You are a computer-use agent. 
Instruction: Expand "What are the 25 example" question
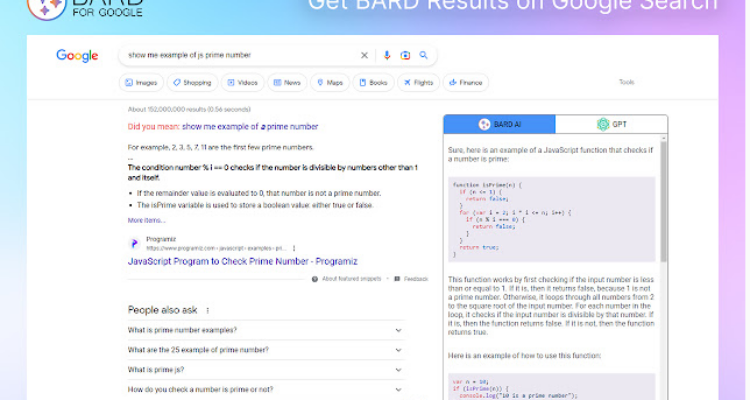point(398,350)
